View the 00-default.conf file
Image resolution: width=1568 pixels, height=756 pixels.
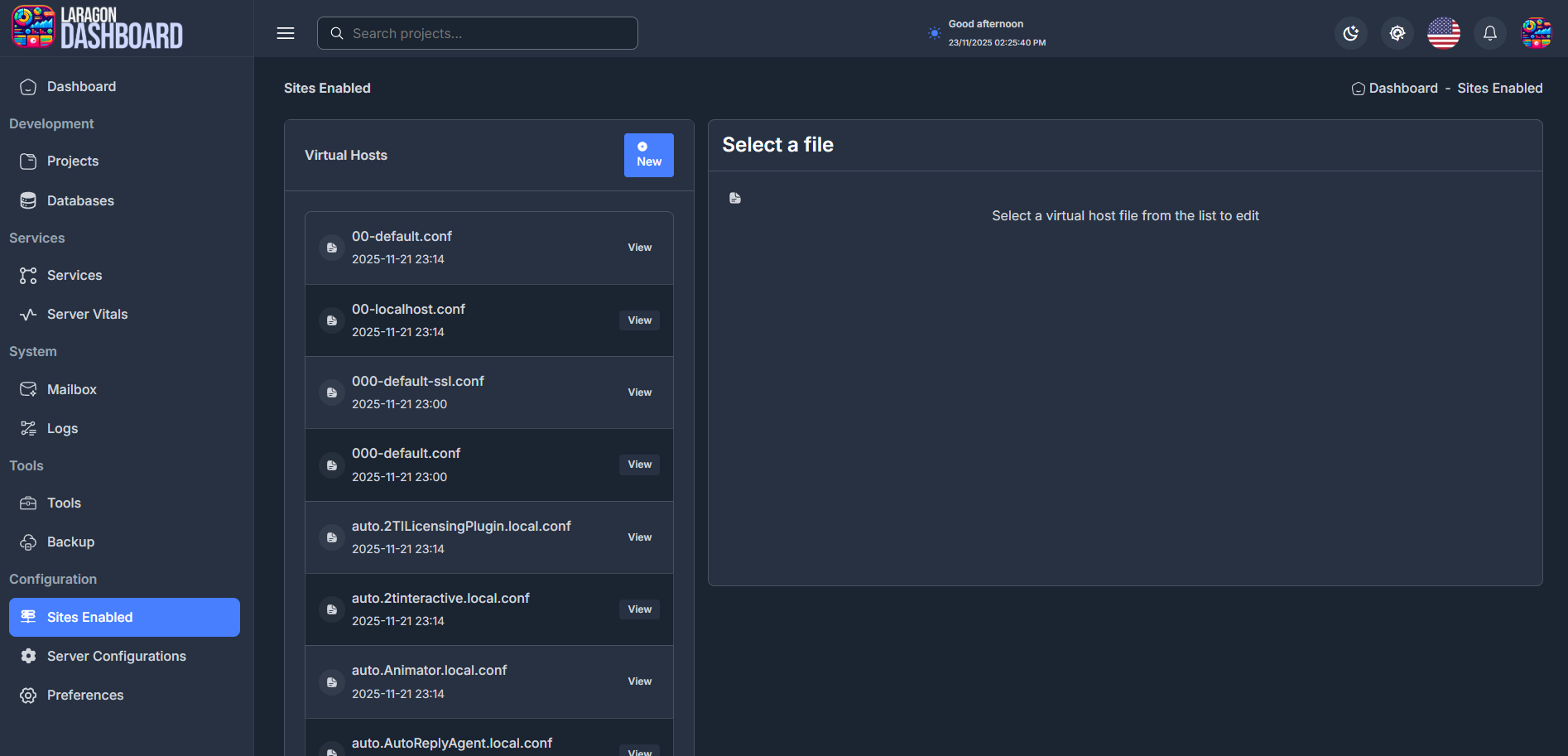638,247
